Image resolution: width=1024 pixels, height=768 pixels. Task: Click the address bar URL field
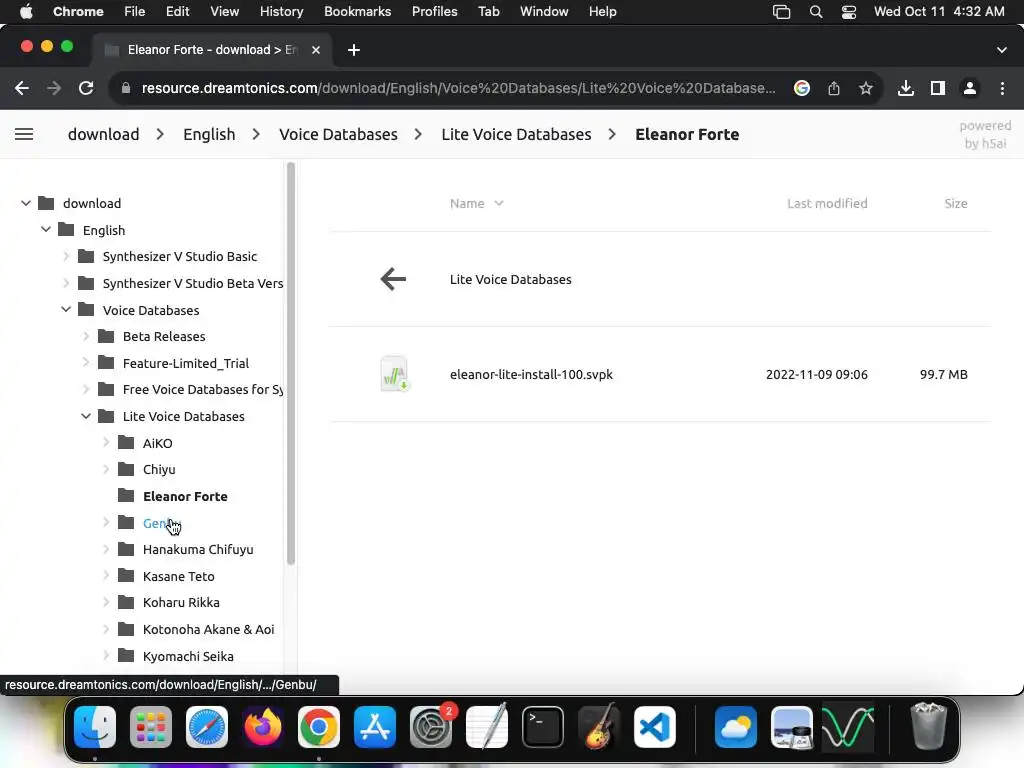458,88
